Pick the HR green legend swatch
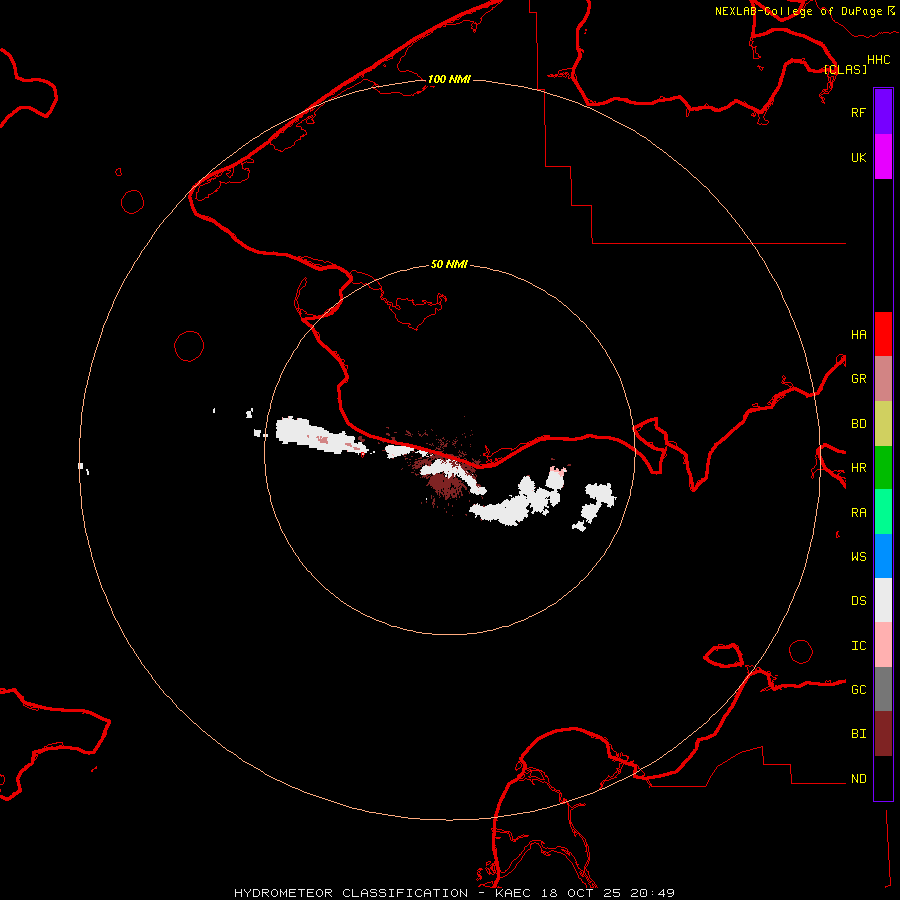The width and height of the screenshot is (900, 900). point(883,468)
